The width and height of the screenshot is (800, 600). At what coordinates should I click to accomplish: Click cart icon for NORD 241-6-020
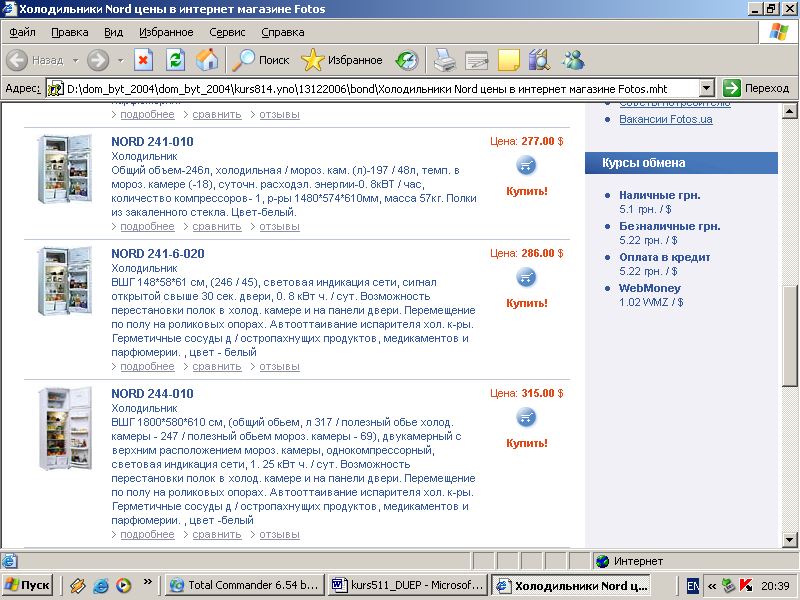(x=527, y=278)
